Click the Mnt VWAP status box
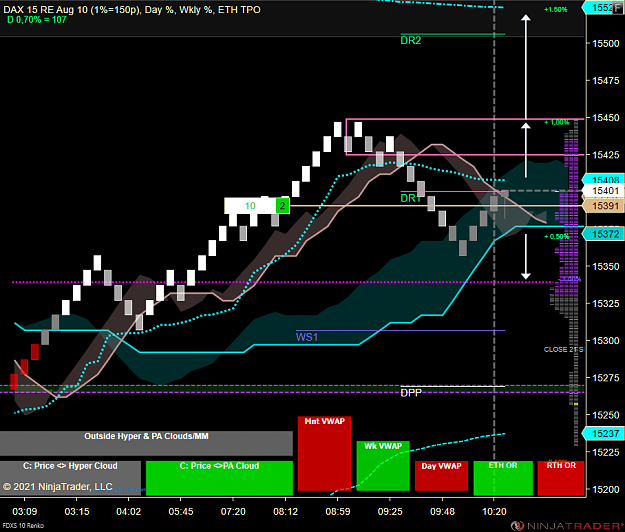625x532 pixels. tap(324, 453)
